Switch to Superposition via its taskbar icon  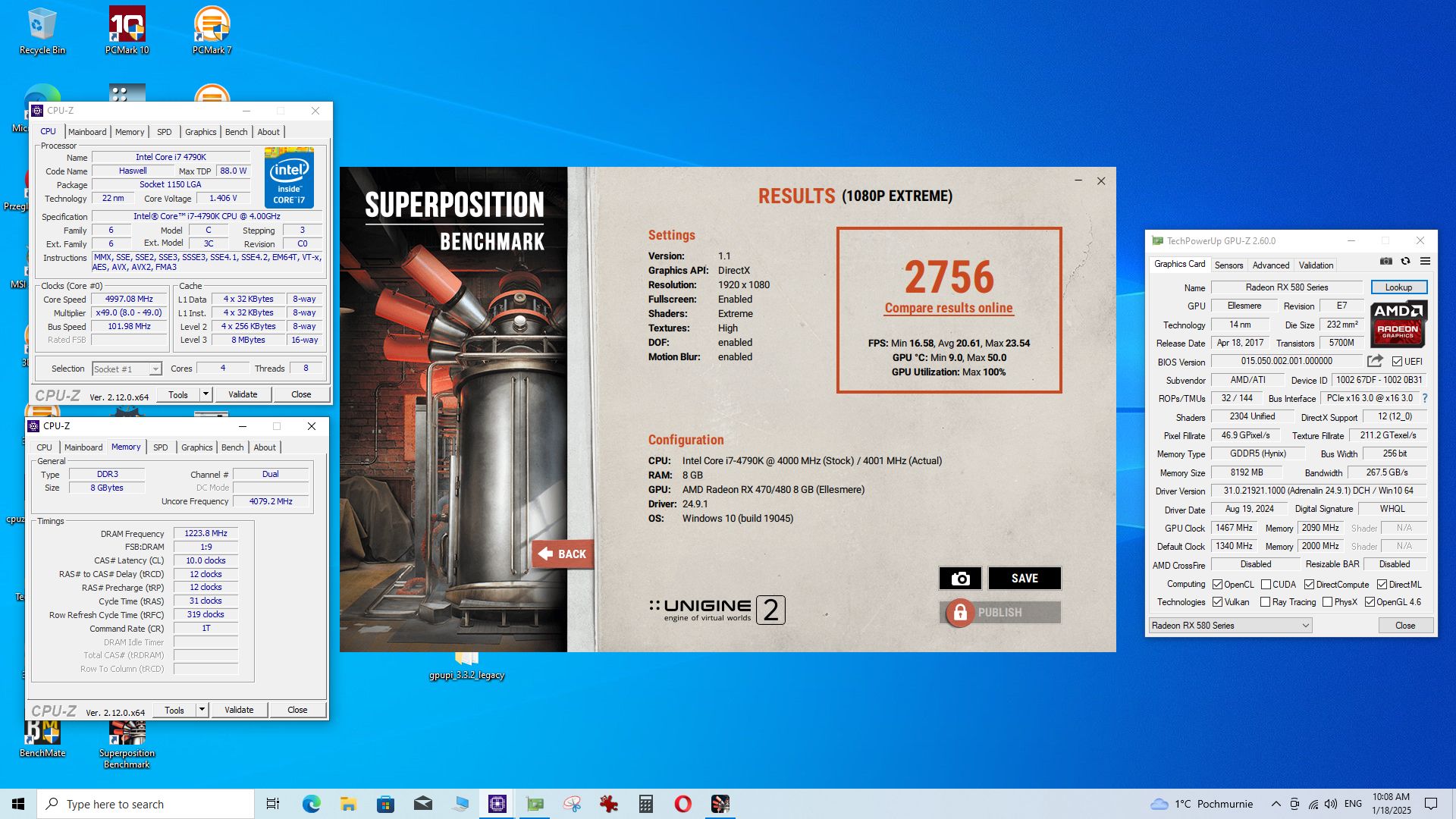click(x=720, y=804)
